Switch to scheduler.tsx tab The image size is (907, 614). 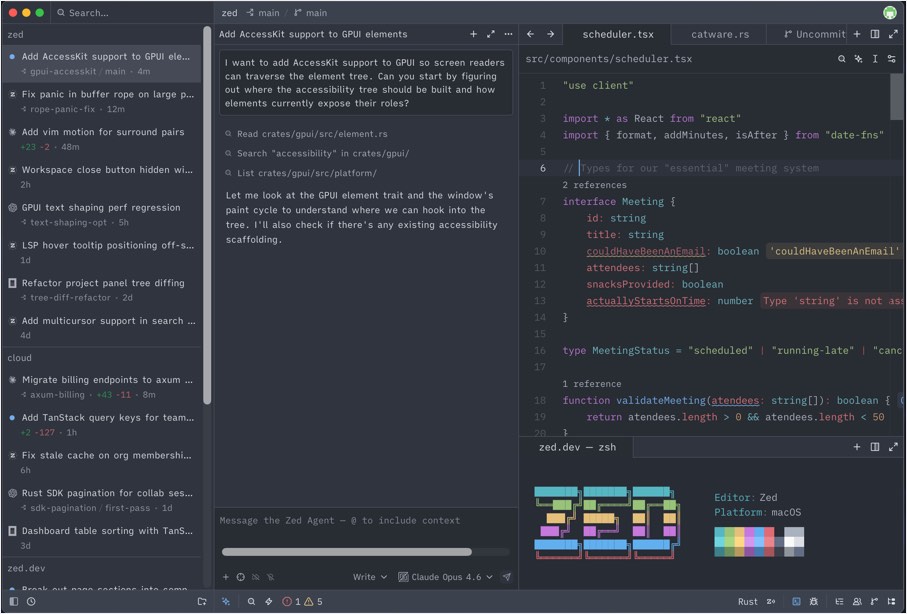[x=618, y=34]
